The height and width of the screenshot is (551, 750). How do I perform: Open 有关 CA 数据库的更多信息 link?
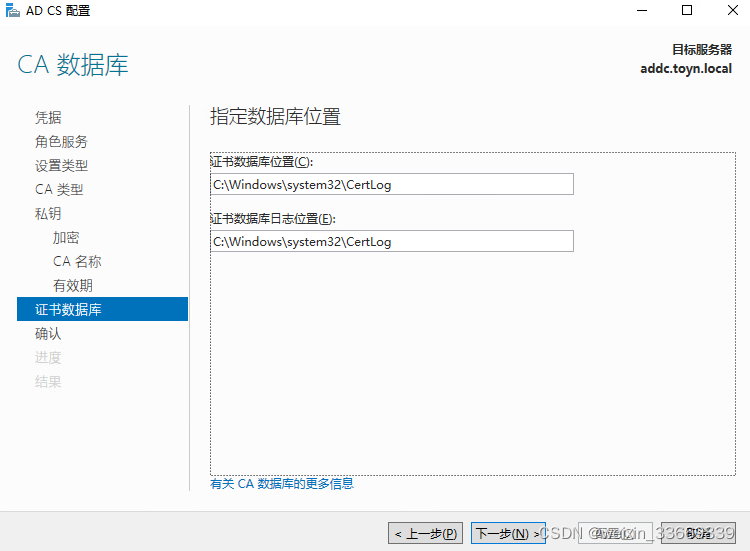click(282, 484)
